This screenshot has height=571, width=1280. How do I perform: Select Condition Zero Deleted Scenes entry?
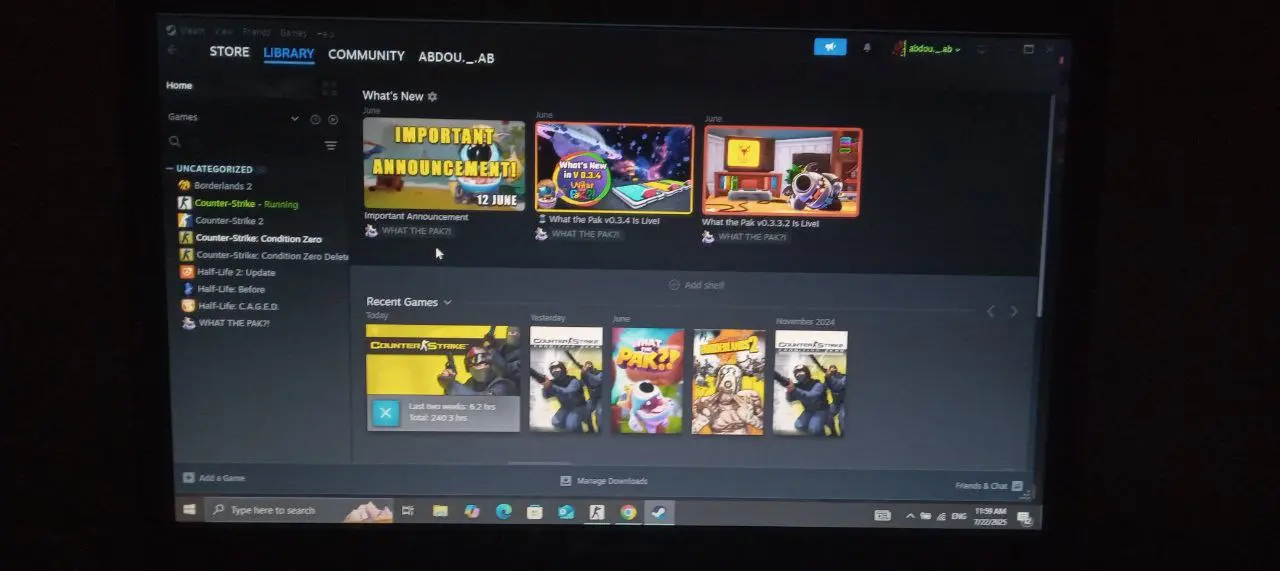pyautogui.click(x=264, y=255)
